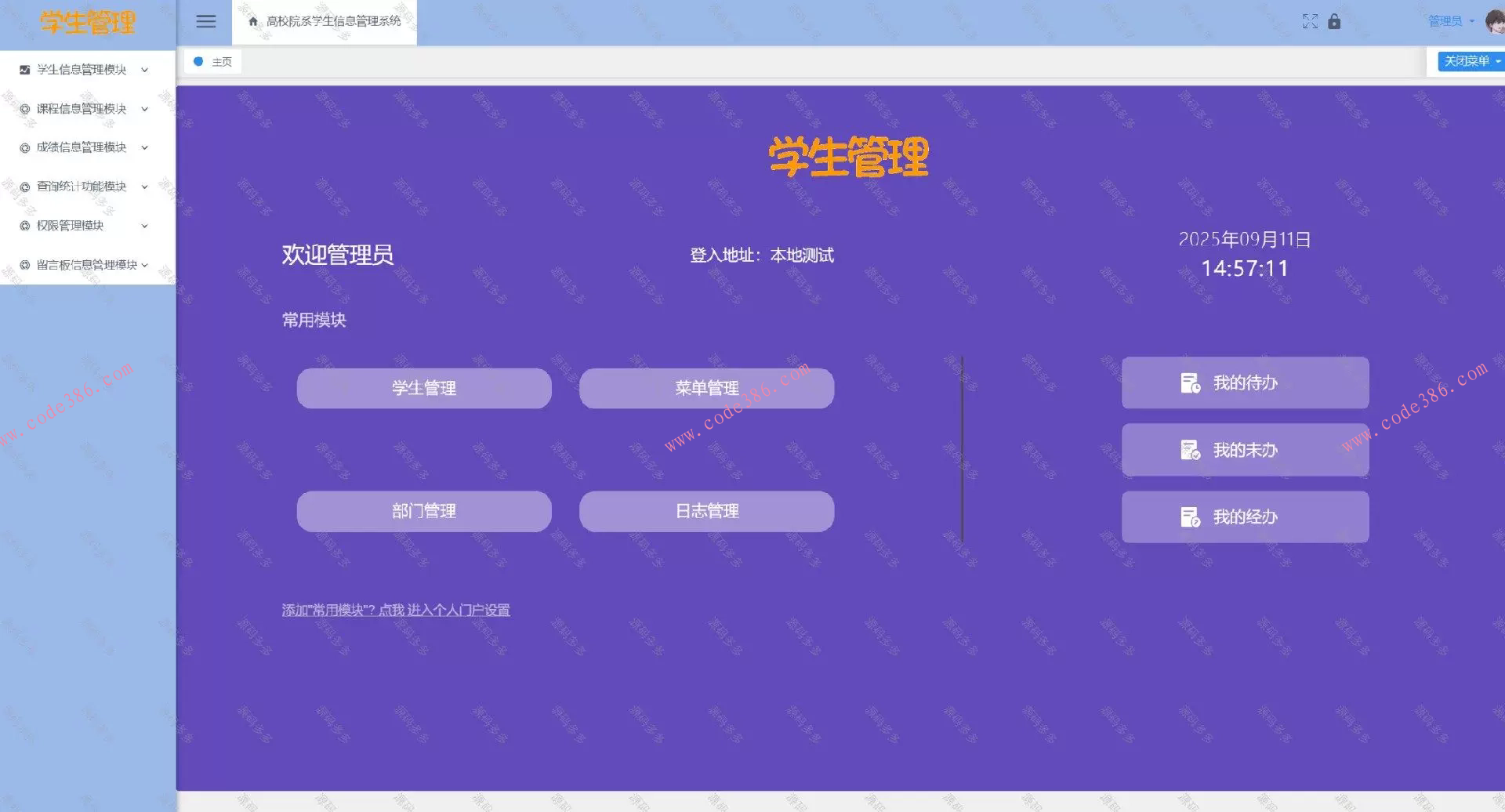Open 我的待办 panel
Screen dimensions: 1505x812
(x=1243, y=382)
